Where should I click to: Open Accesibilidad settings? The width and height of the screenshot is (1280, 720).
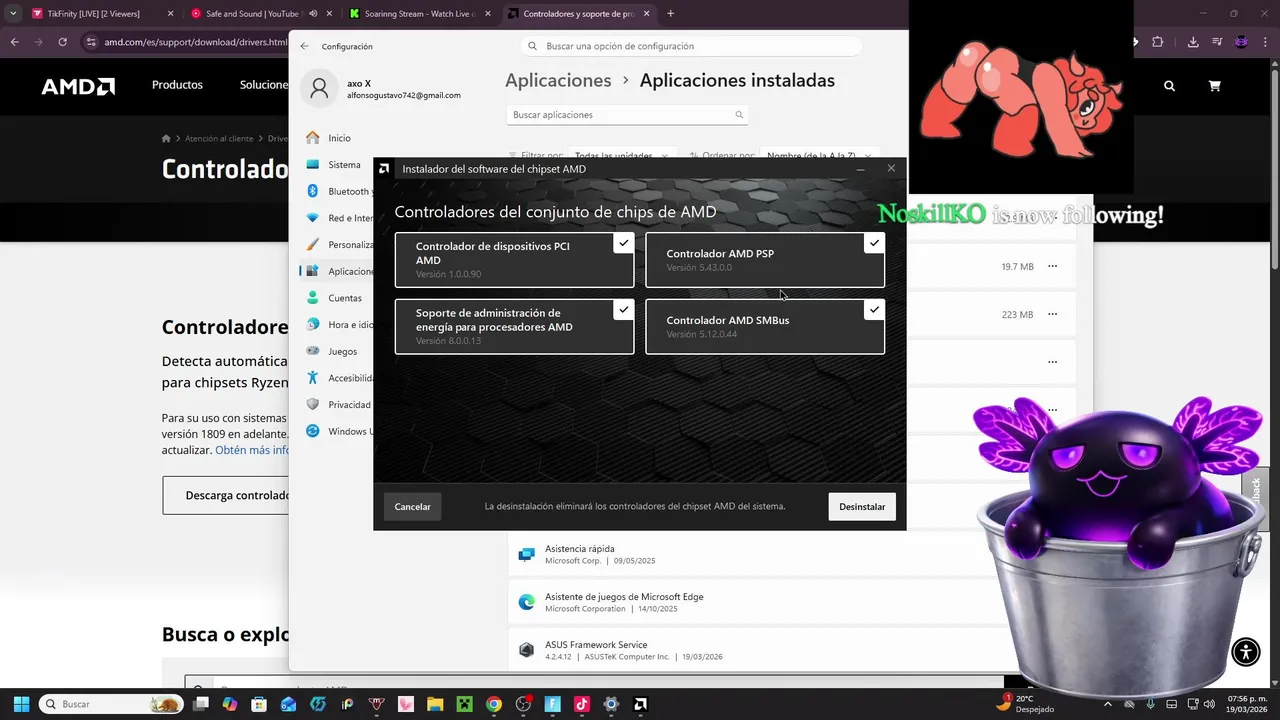tap(335, 378)
